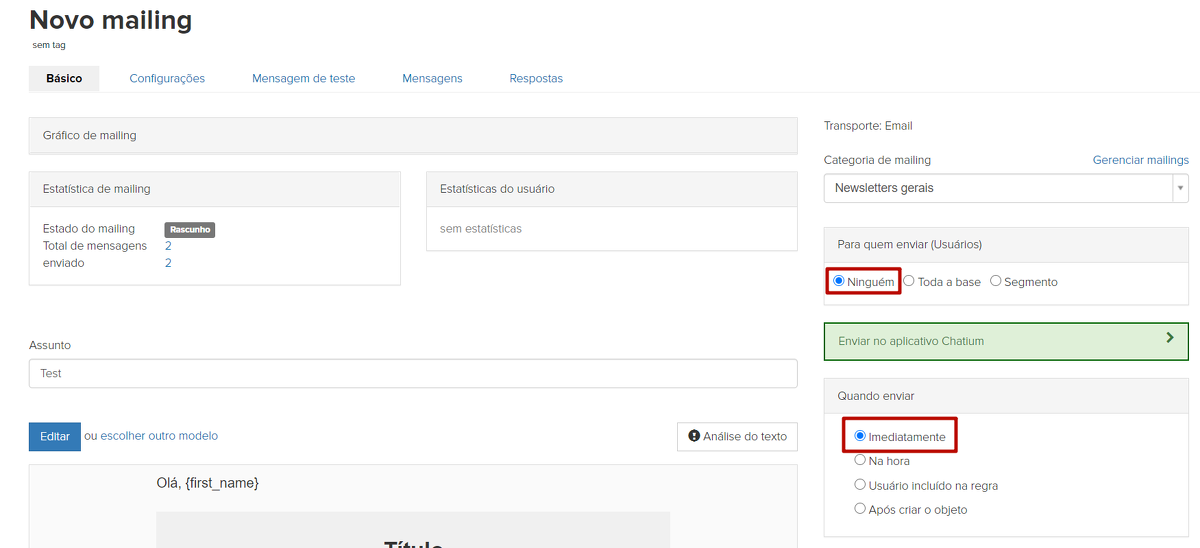Select the Ninguém radio option
1200x548 pixels.
pos(839,281)
